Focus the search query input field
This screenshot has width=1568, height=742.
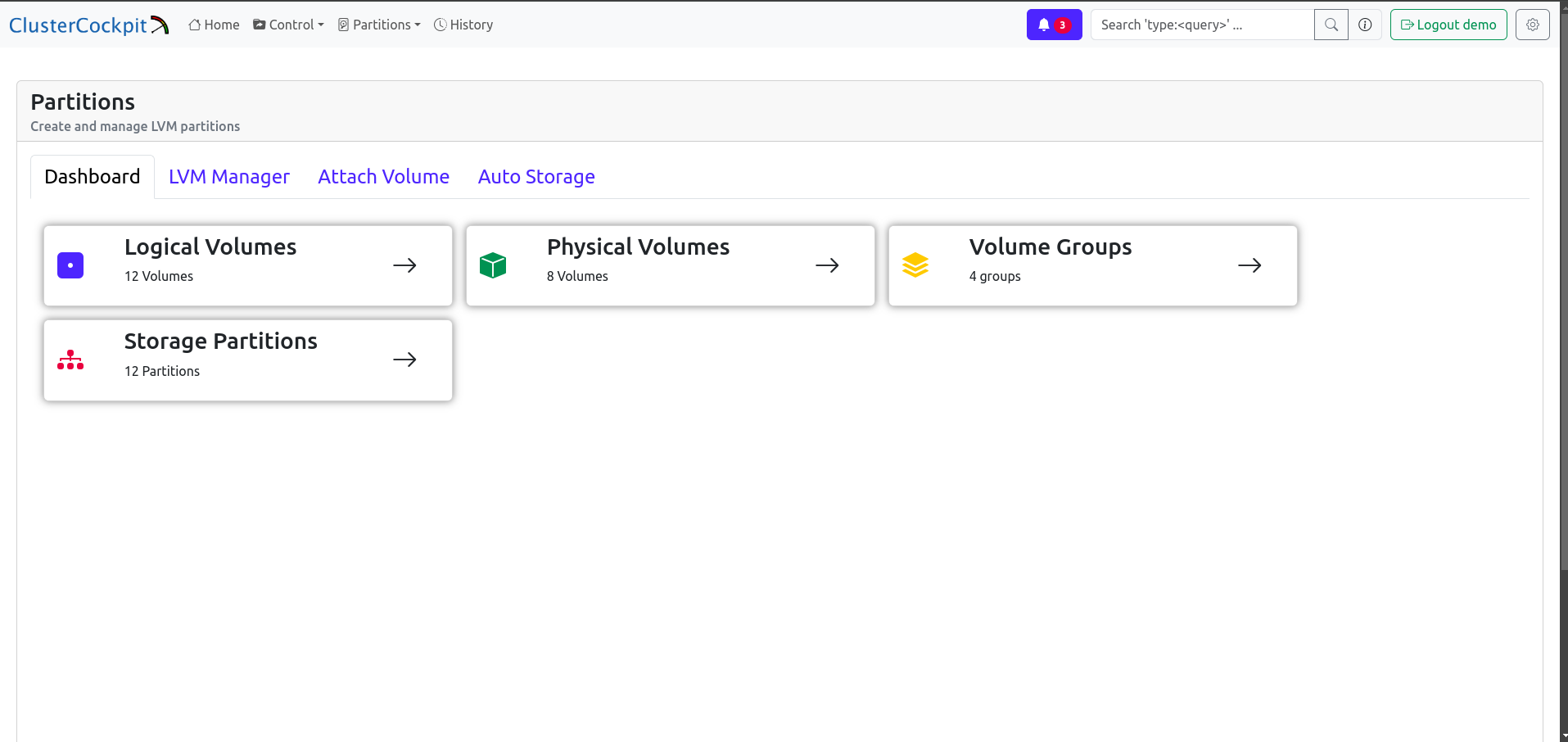(x=1201, y=25)
